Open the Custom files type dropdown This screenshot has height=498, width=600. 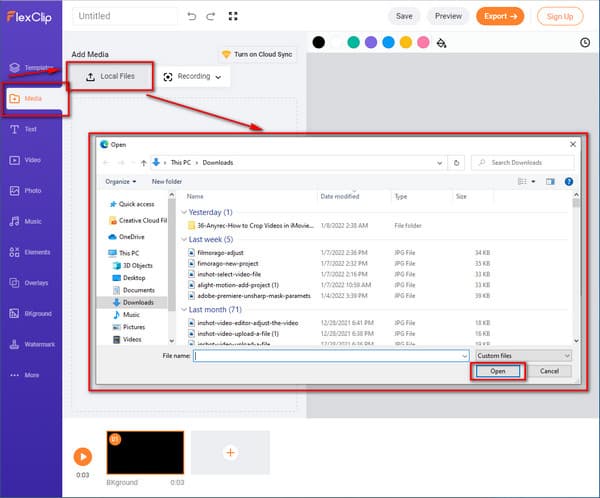click(523, 356)
